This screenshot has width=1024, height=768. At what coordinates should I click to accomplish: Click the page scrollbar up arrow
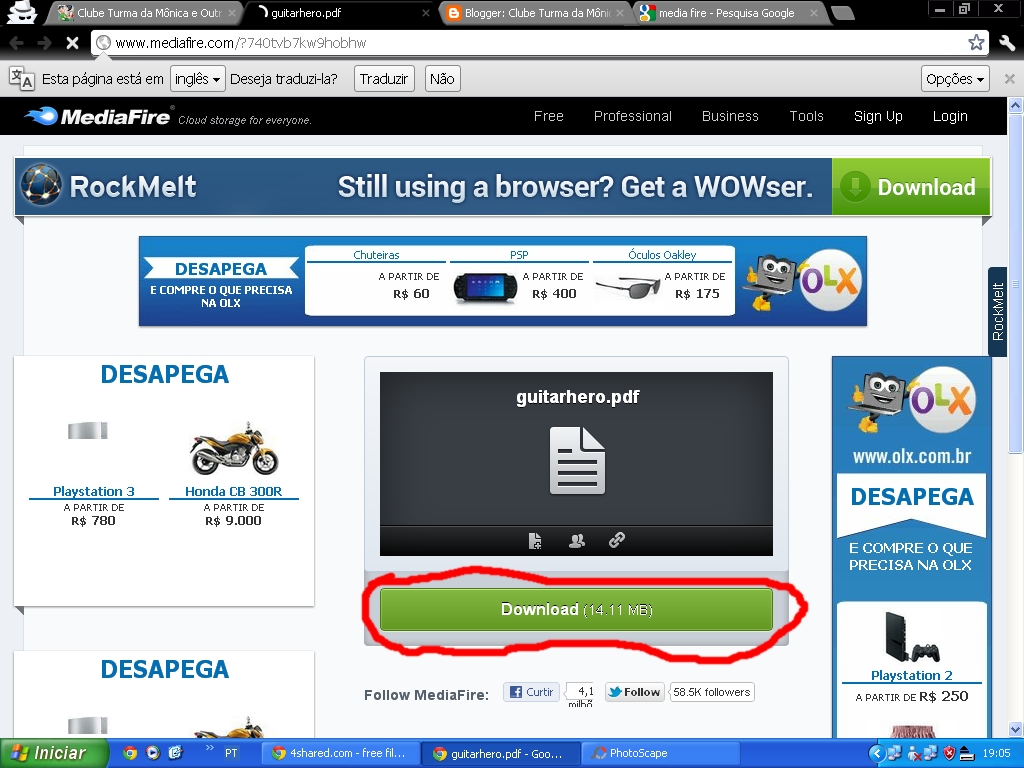pos(1015,105)
